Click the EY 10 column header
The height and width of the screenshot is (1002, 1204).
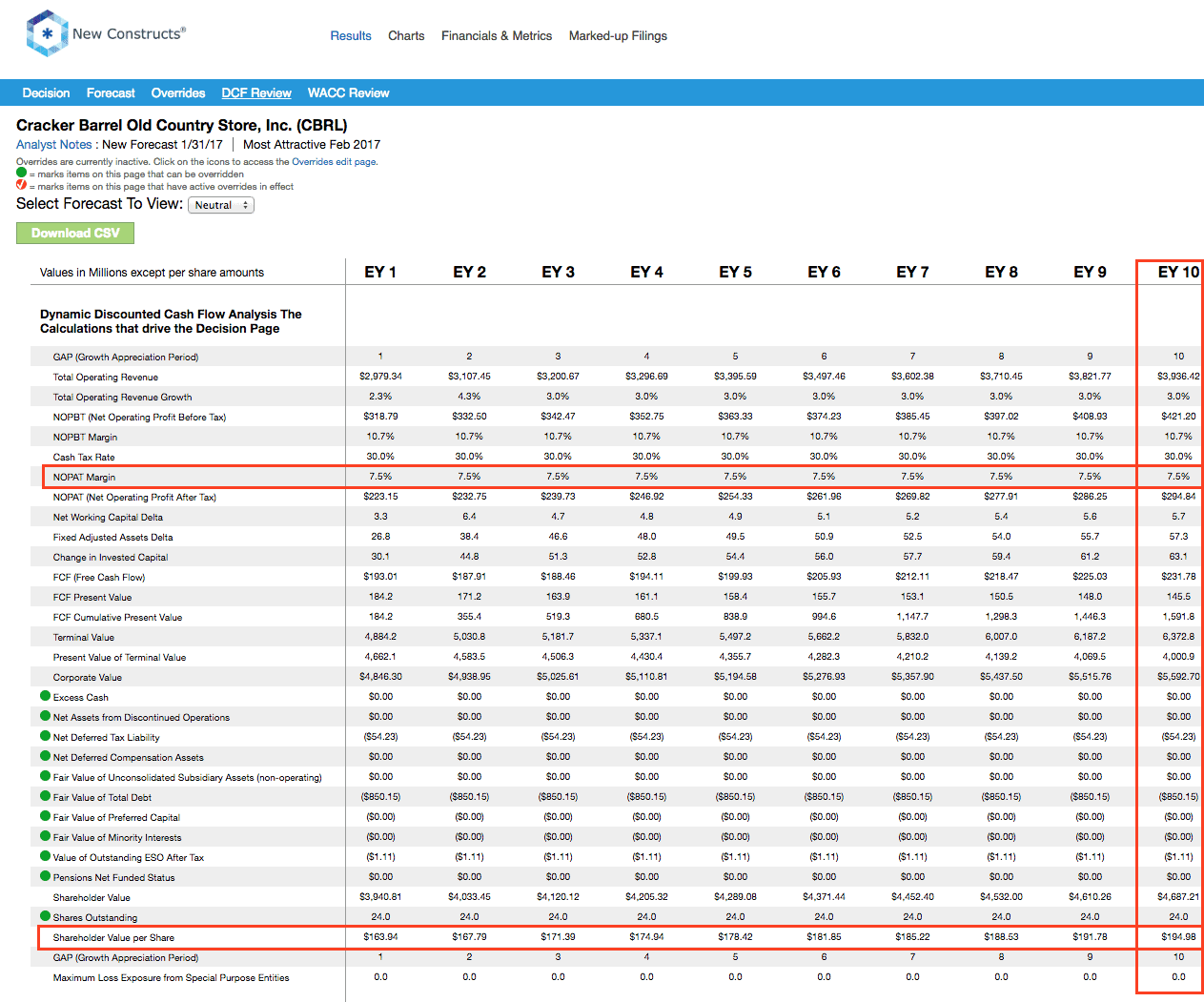coord(1178,272)
